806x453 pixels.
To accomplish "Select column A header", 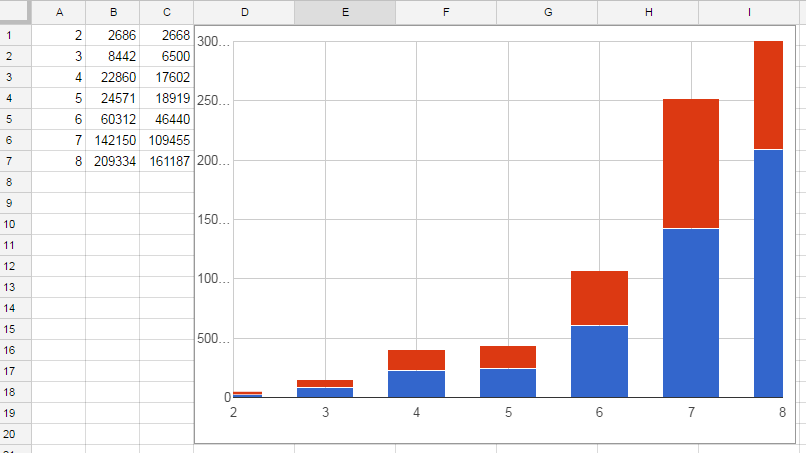I will (58, 12).
